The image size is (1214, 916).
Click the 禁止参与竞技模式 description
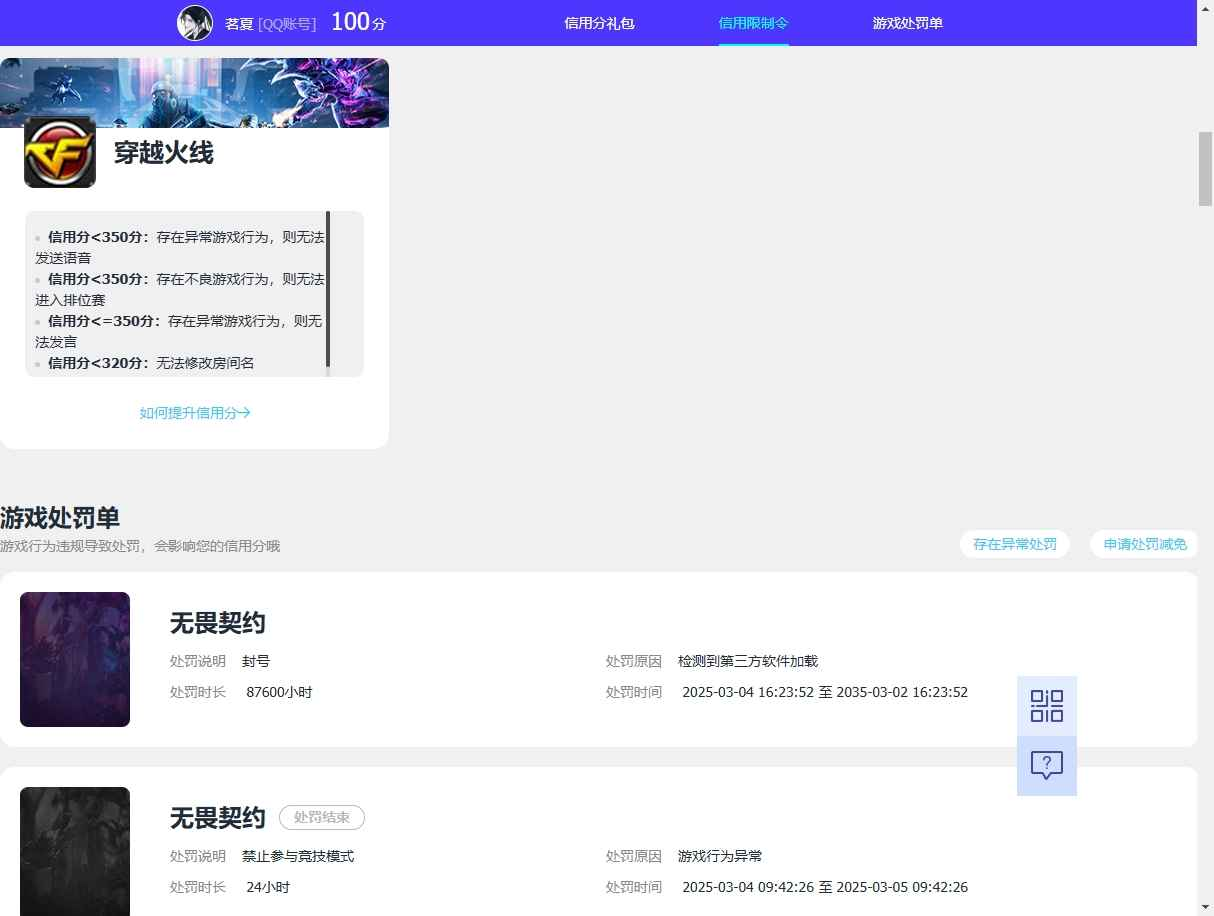(x=298, y=856)
